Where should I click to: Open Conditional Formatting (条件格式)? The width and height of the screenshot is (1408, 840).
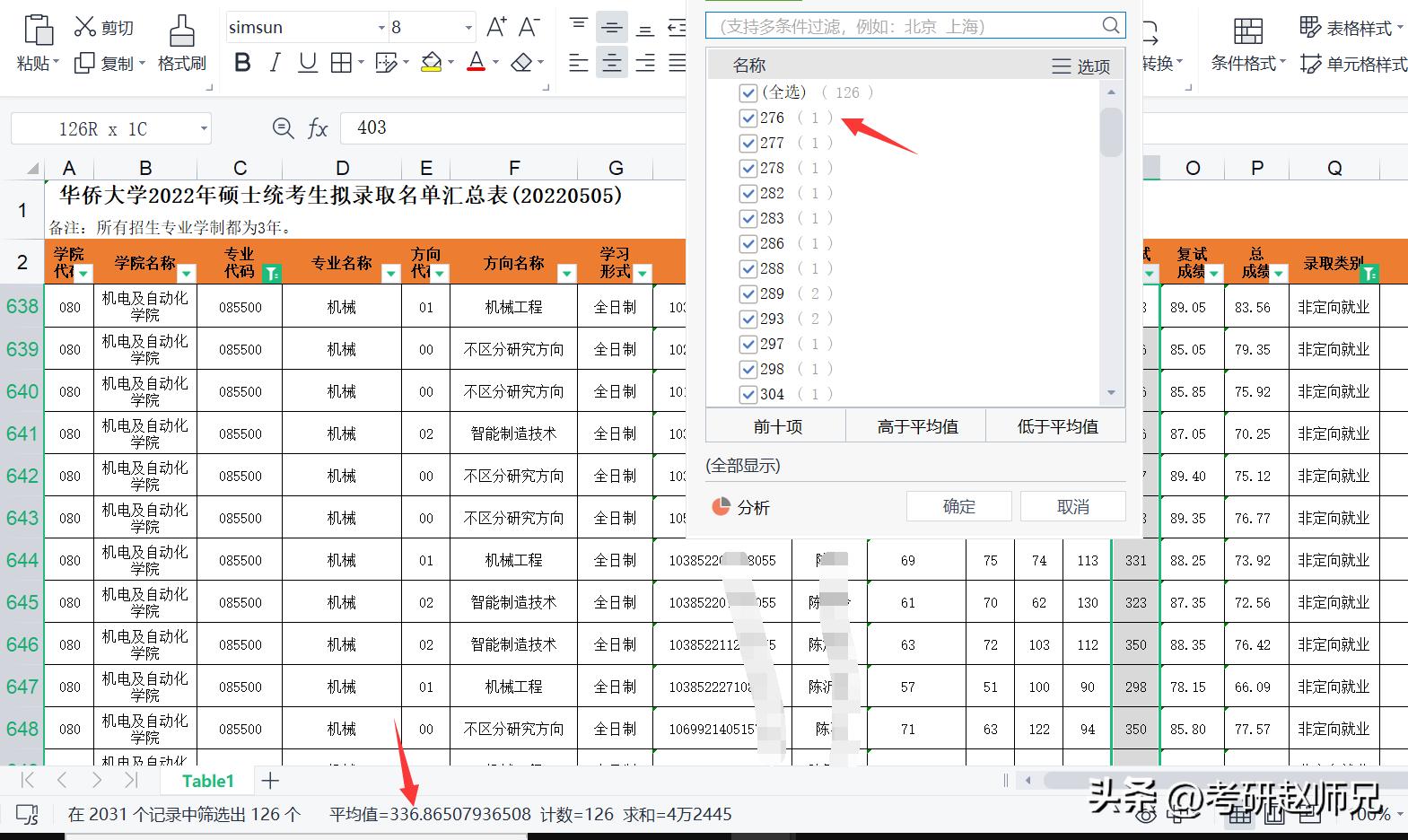click(1248, 46)
